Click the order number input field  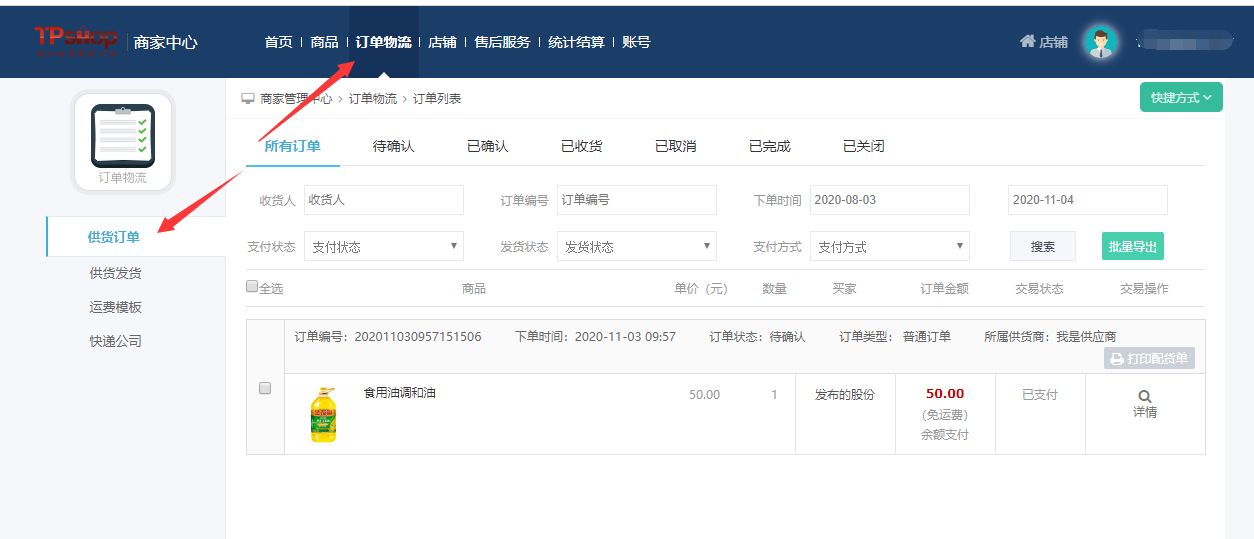(636, 200)
